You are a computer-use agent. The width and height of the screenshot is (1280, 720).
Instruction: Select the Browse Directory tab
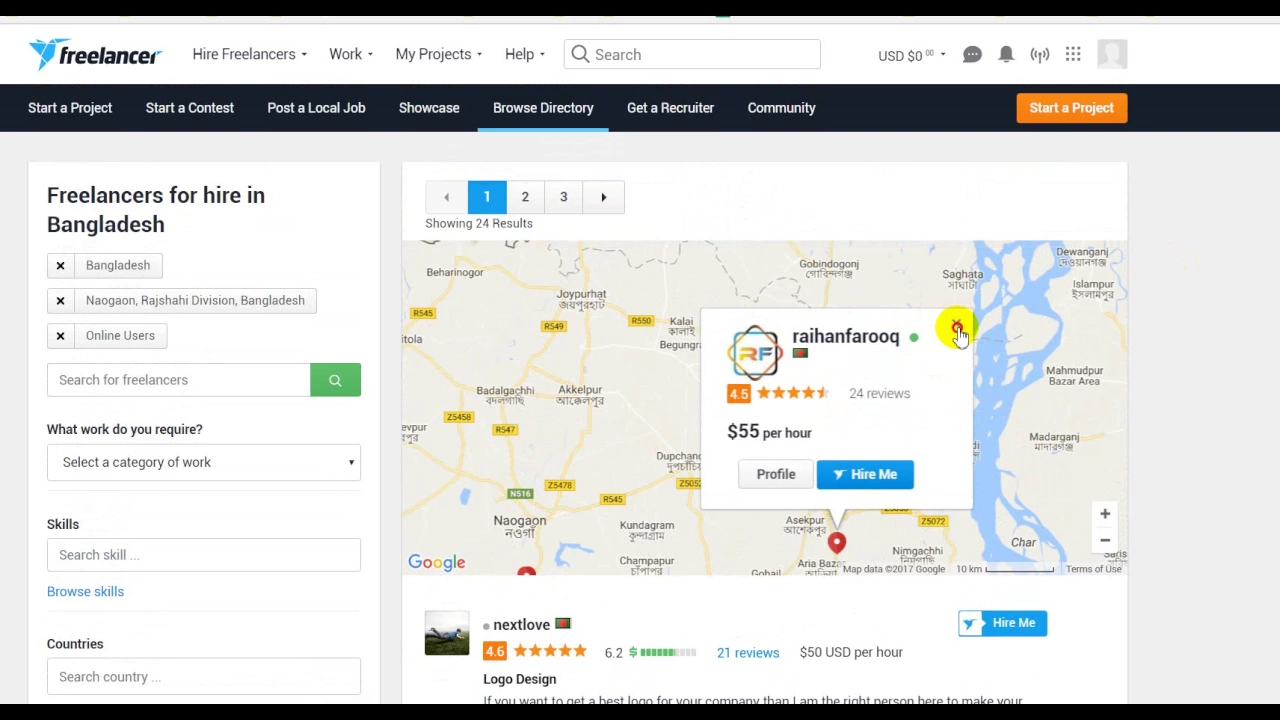(543, 108)
